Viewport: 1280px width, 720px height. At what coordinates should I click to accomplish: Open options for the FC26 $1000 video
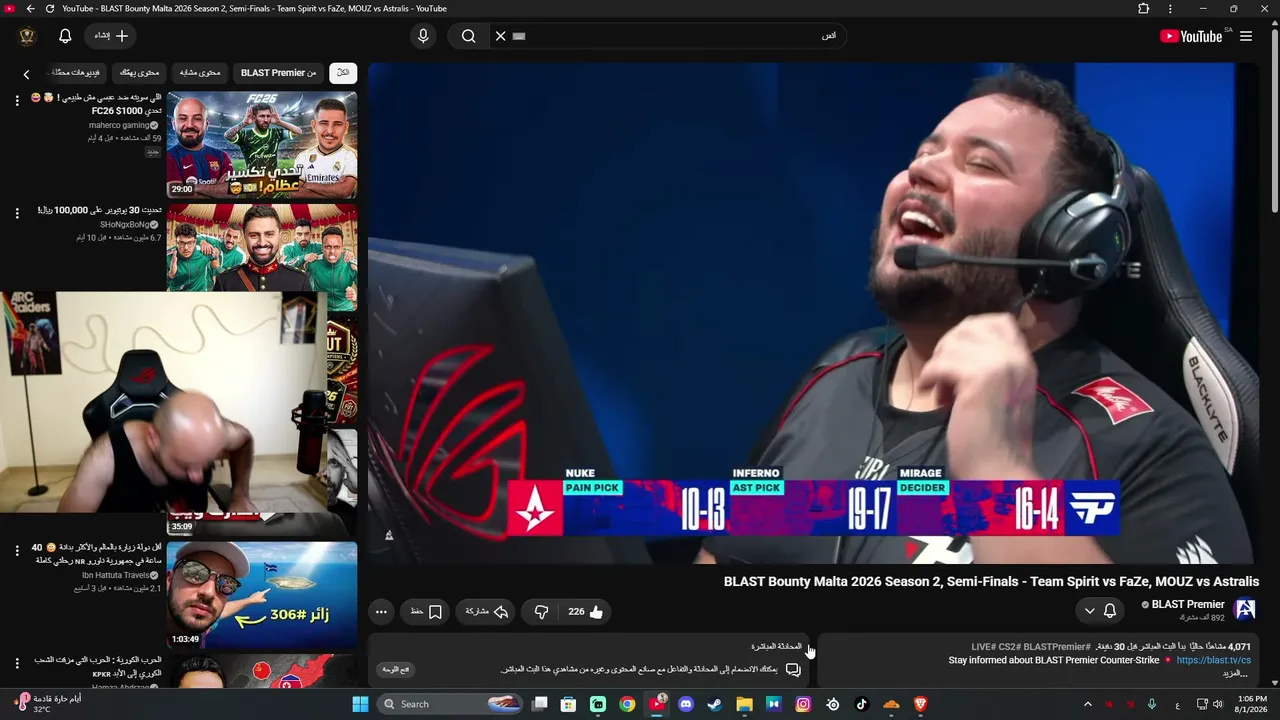tap(17, 101)
